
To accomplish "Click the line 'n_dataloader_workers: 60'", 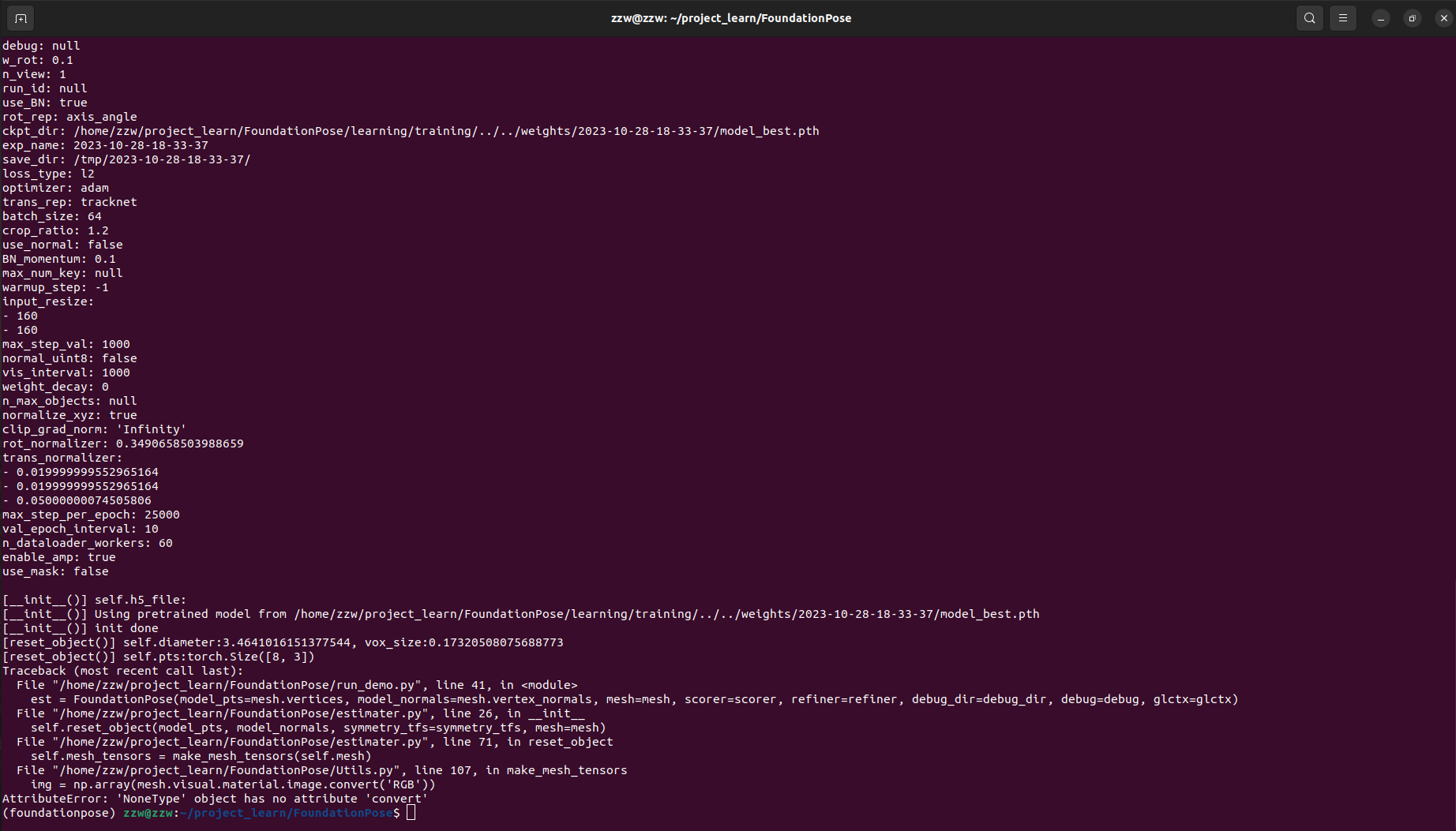I will pyautogui.click(x=88, y=543).
